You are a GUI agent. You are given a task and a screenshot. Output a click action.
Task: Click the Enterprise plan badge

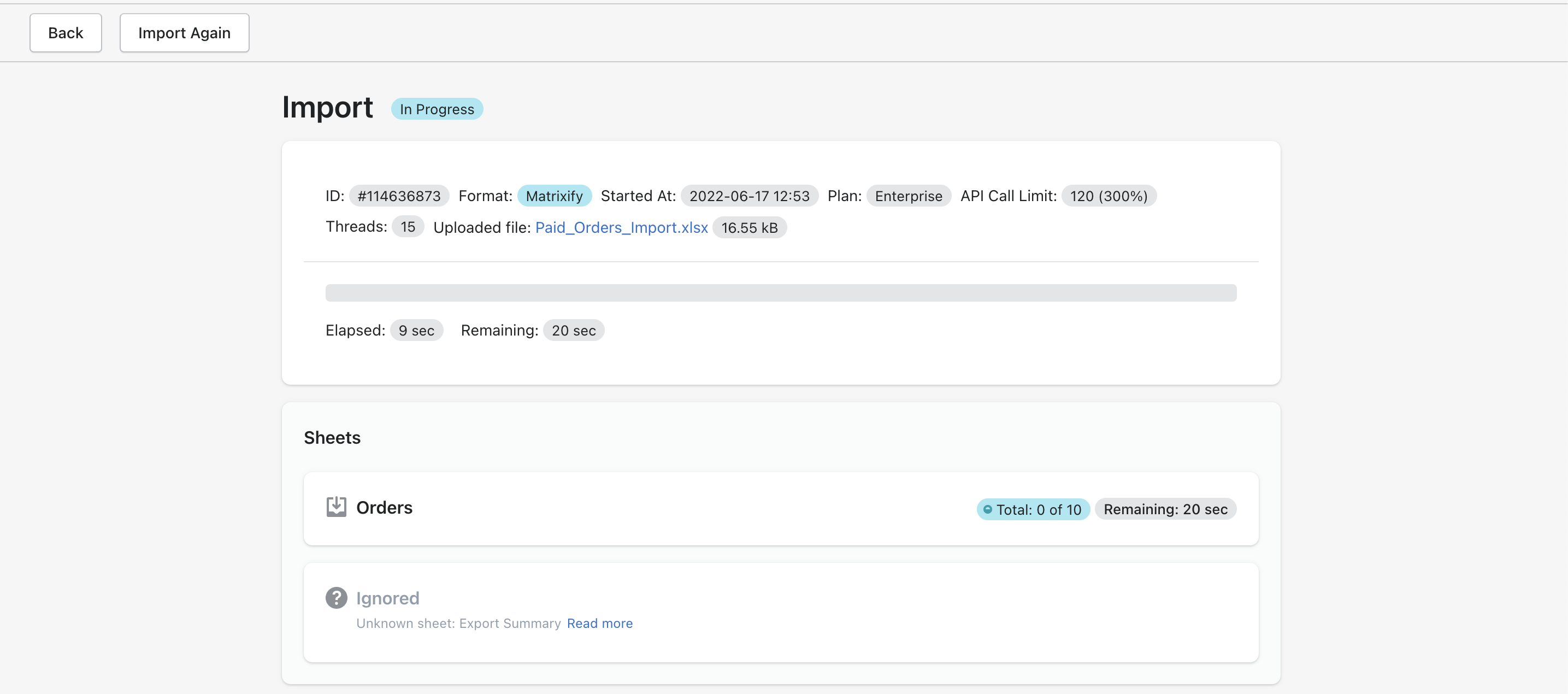pos(908,196)
